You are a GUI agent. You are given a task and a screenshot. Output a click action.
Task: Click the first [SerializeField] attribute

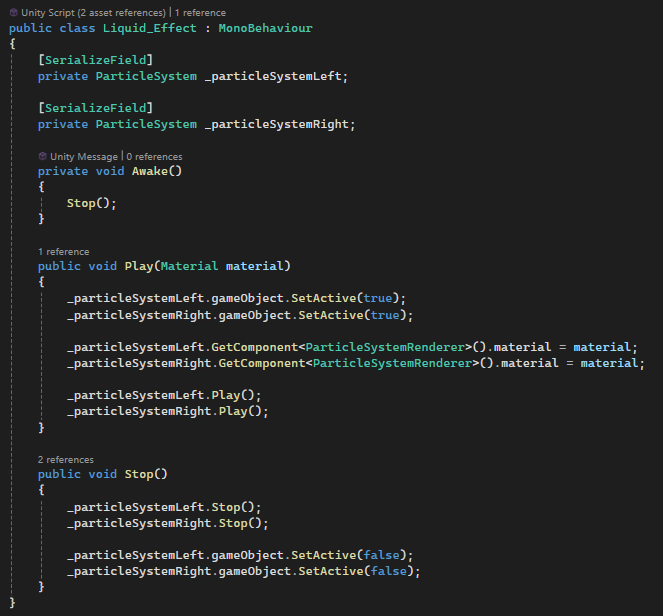pyautogui.click(x=95, y=60)
